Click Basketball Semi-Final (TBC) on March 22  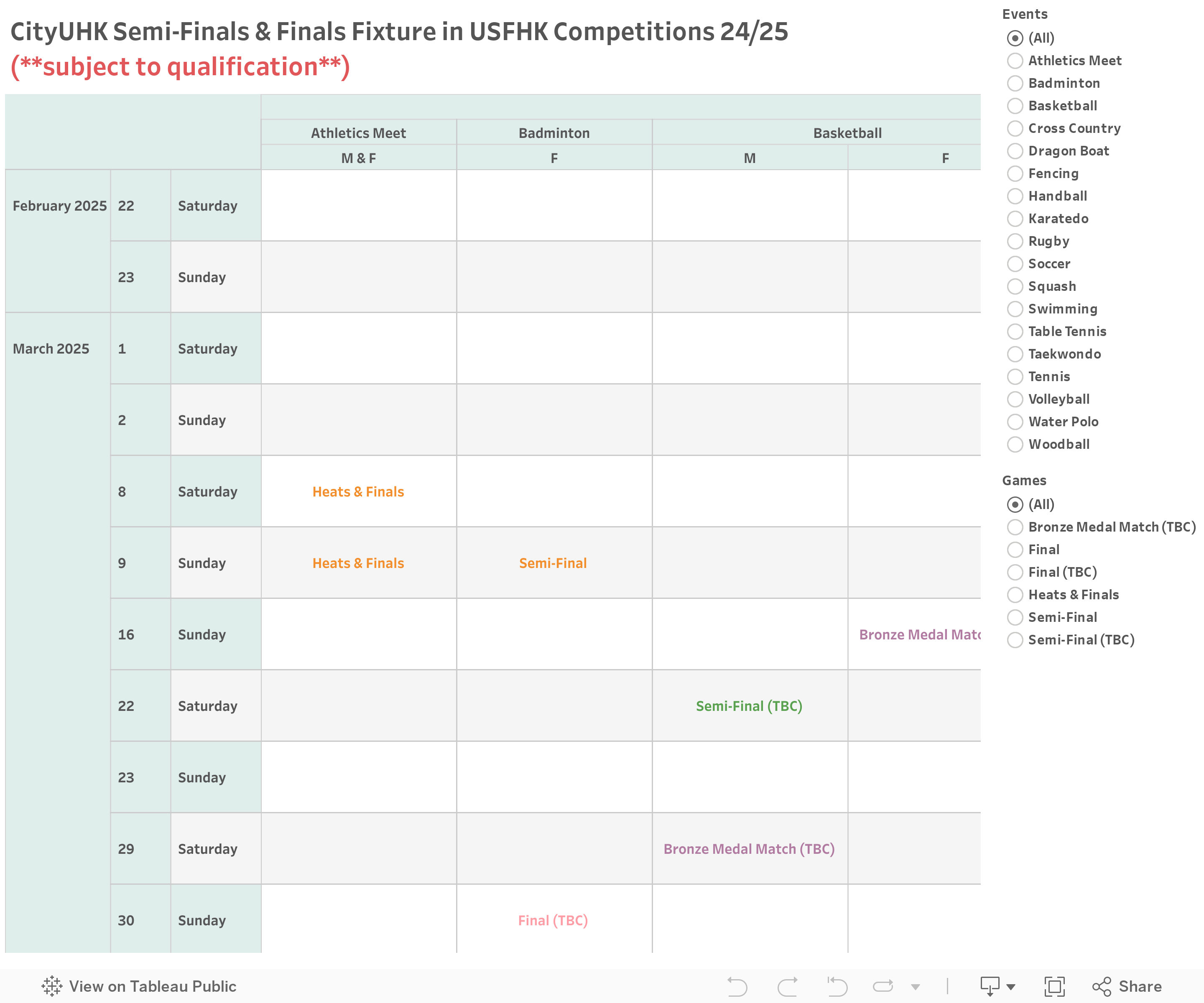pos(749,706)
